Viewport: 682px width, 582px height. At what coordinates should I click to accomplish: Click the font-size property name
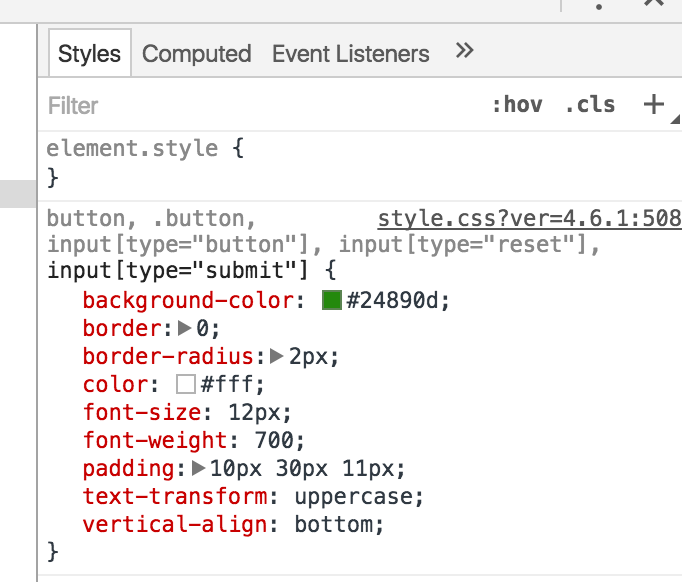(142, 412)
